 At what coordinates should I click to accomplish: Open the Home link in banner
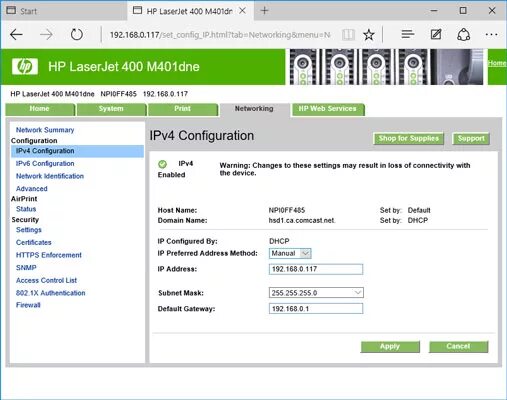tap(497, 63)
